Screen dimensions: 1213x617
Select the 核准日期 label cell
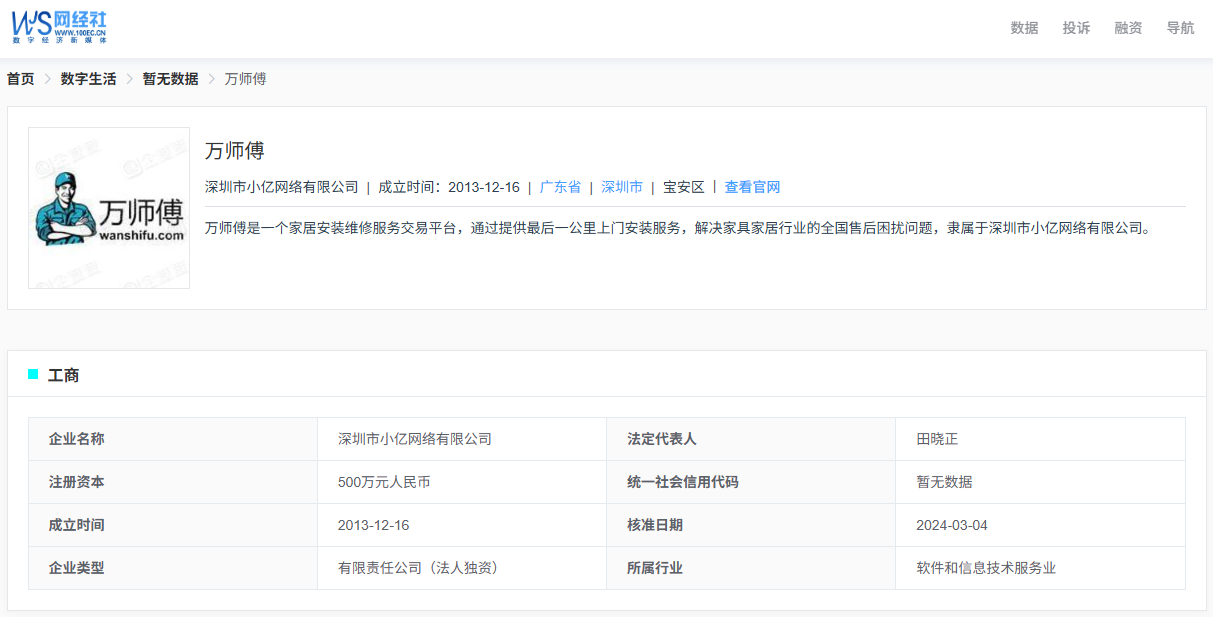coord(751,525)
